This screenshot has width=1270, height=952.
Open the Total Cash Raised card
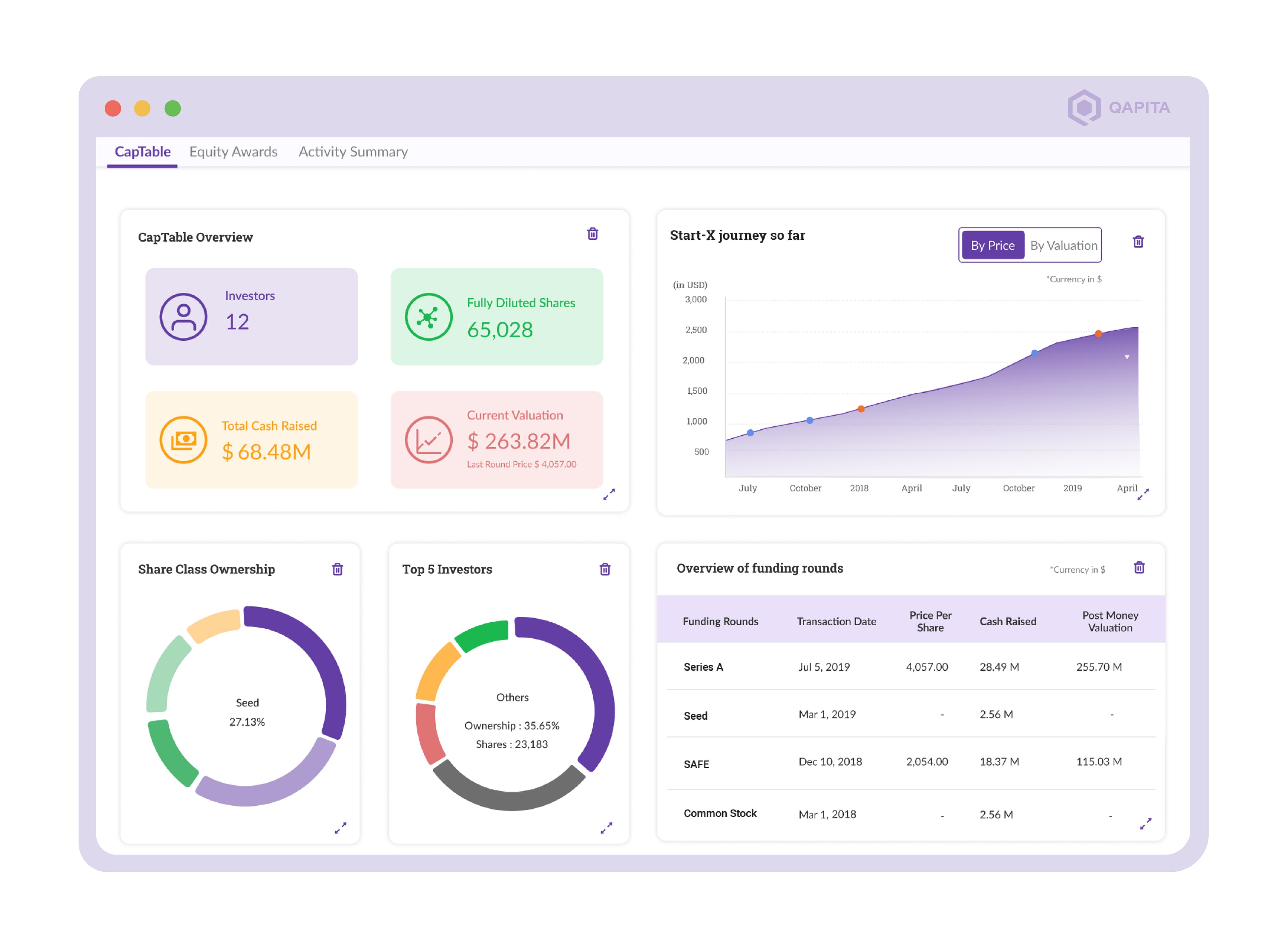pos(251,440)
